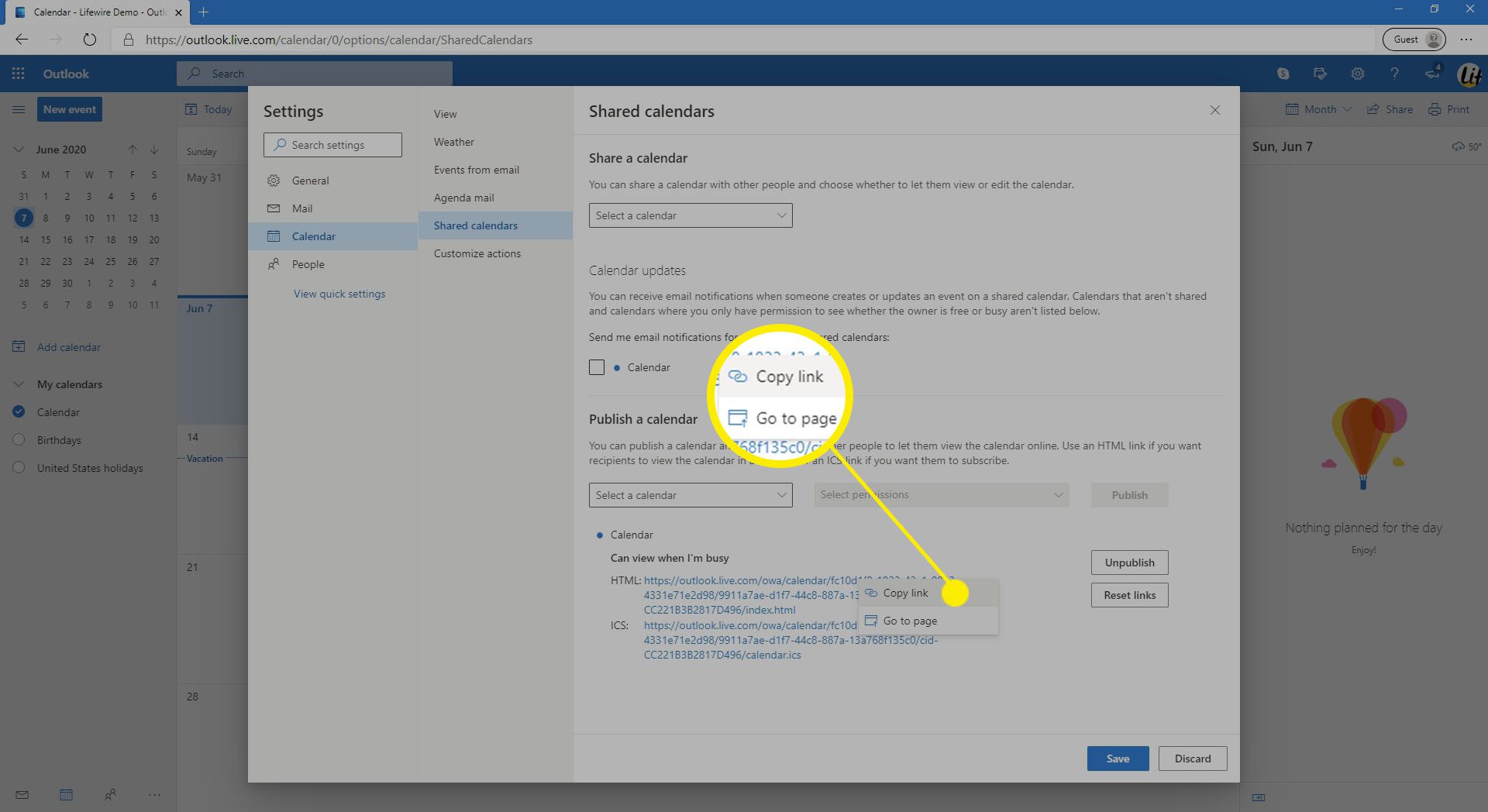Click the Search settings field
The image size is (1488, 812).
click(332, 145)
